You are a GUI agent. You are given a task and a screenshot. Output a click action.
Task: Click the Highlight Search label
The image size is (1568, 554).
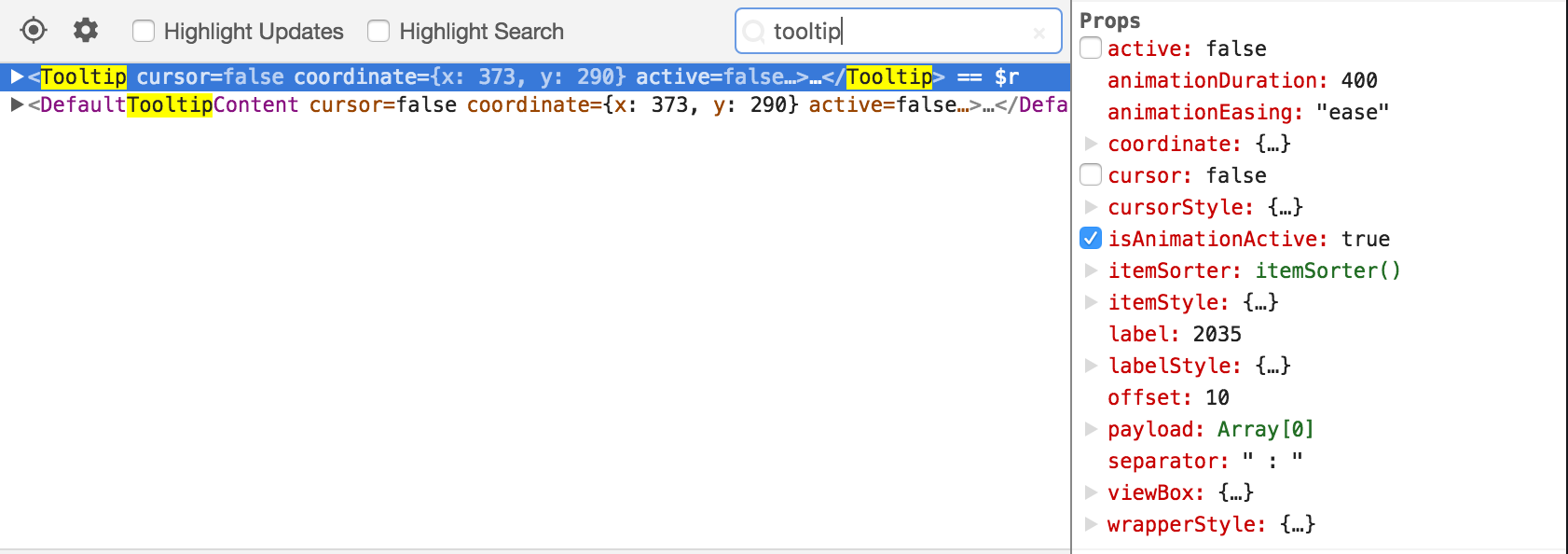click(x=482, y=32)
